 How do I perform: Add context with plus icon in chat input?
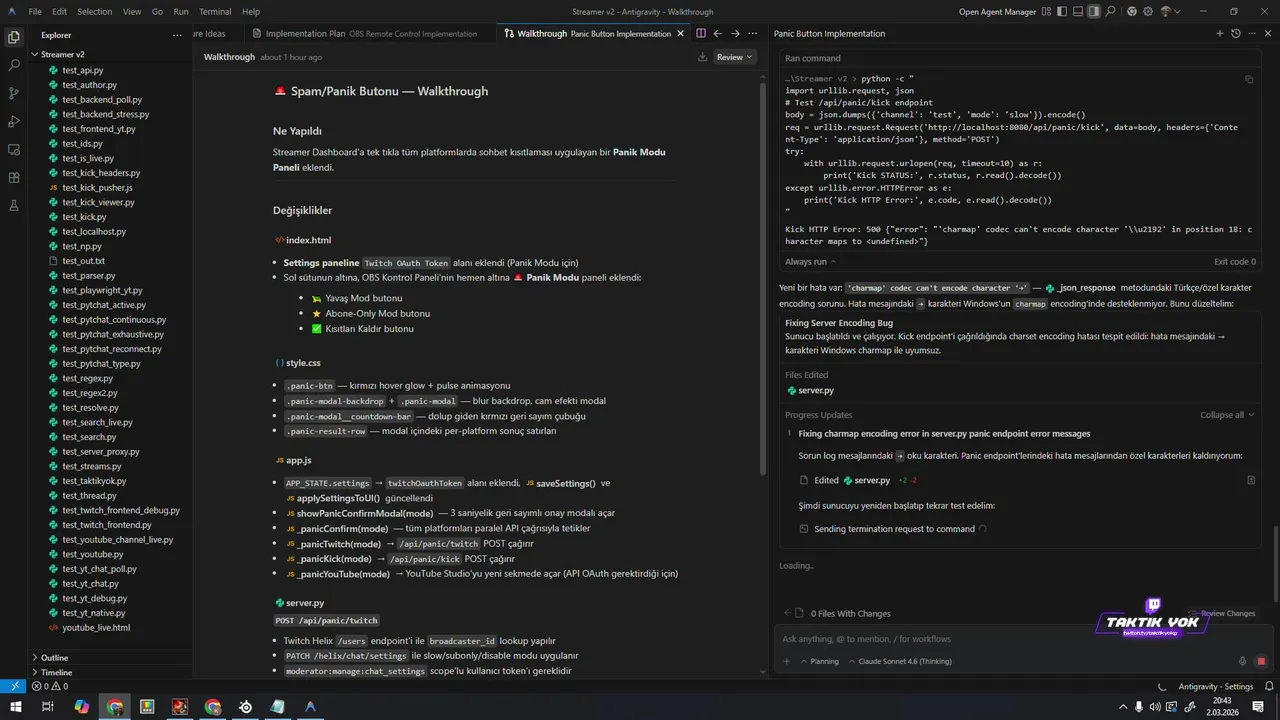[786, 661]
